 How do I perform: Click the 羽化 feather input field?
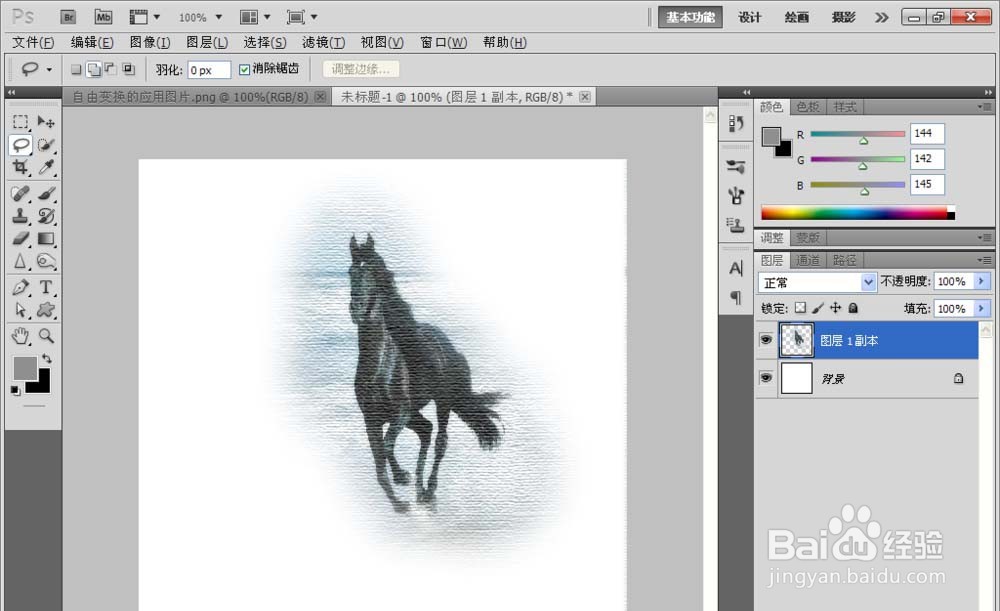click(x=209, y=70)
